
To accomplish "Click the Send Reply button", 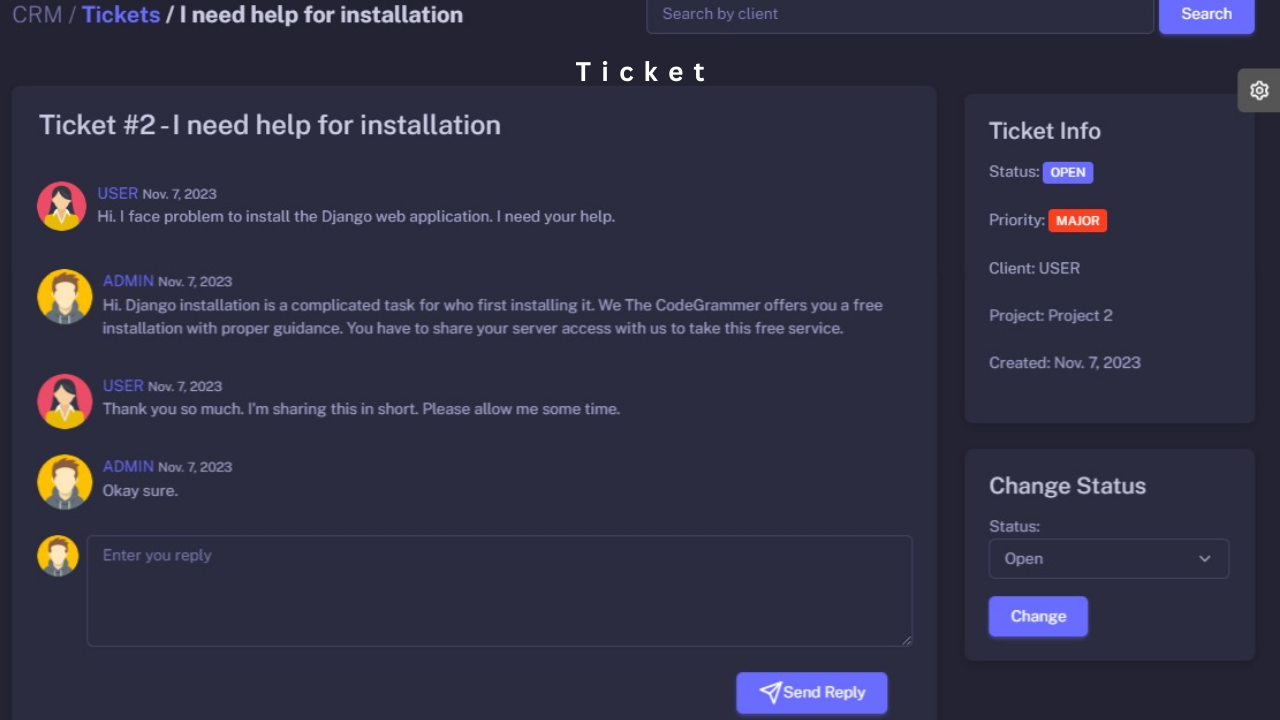I will pos(811,692).
